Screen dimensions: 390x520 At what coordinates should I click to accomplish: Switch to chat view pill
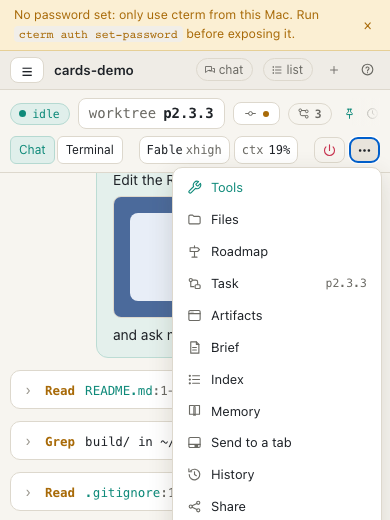pos(224,70)
